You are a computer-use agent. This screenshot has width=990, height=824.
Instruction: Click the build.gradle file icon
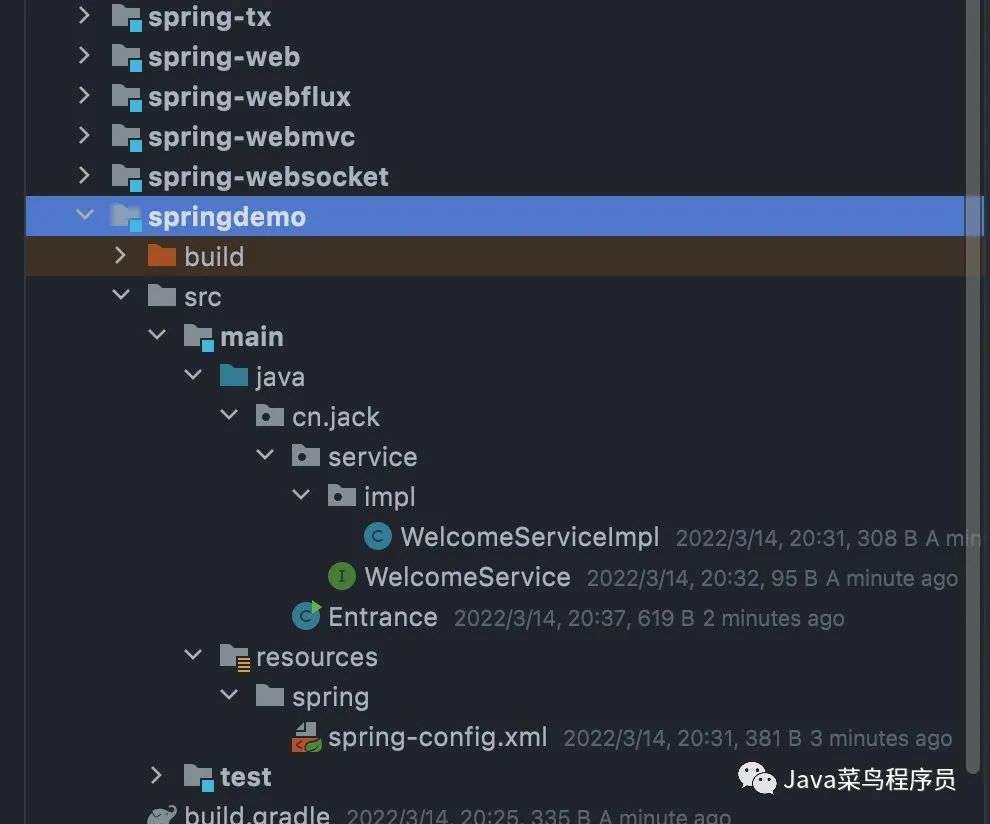coord(162,815)
